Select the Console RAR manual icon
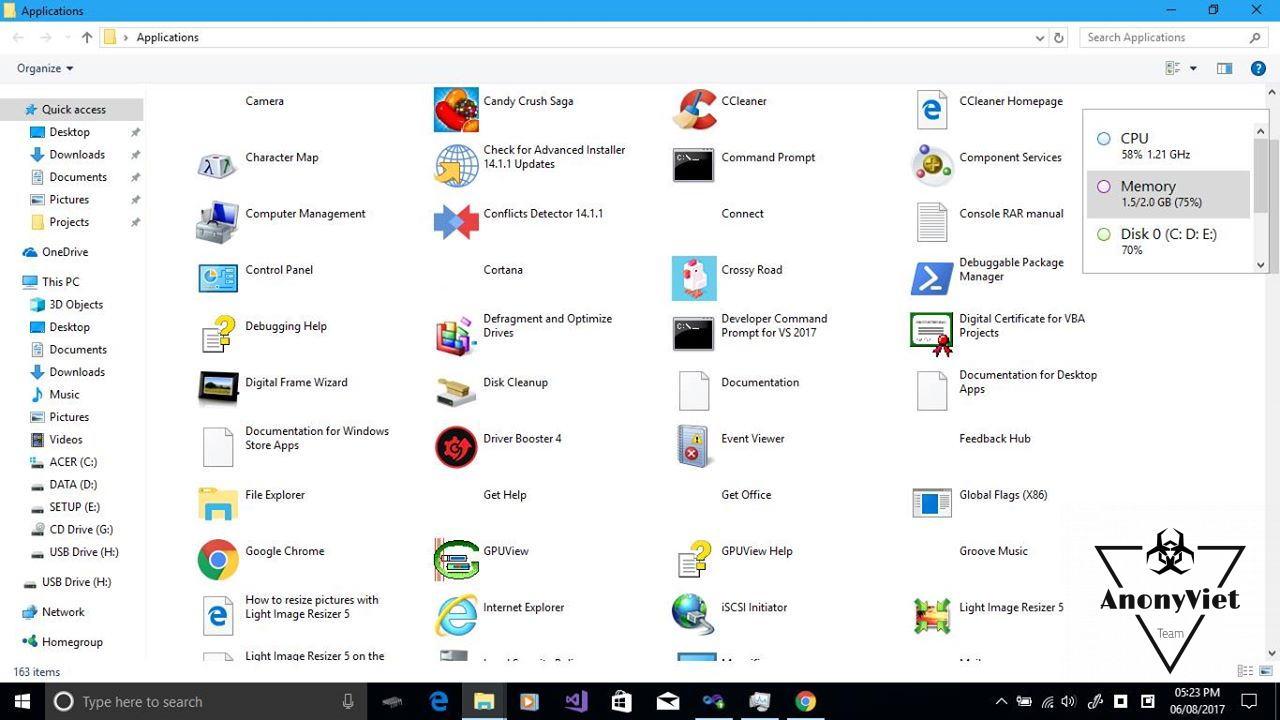This screenshot has height=720, width=1280. (x=931, y=222)
